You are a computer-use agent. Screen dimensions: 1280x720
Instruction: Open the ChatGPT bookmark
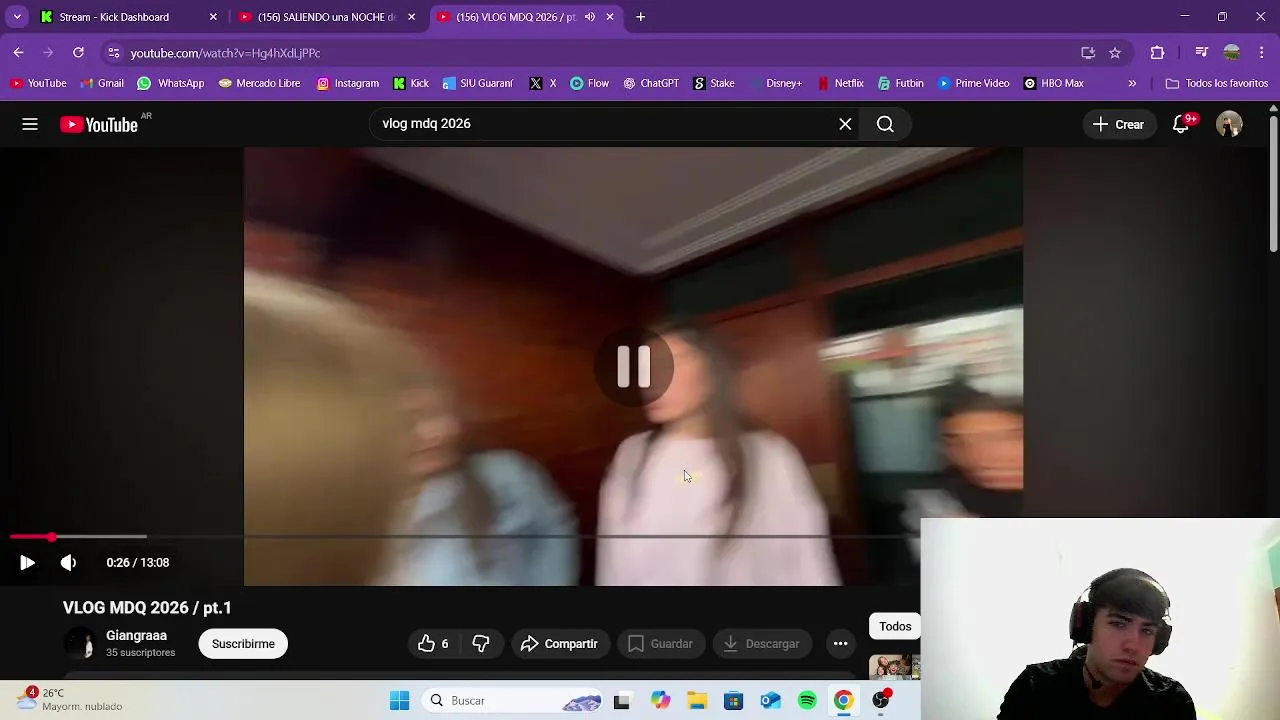tap(651, 83)
